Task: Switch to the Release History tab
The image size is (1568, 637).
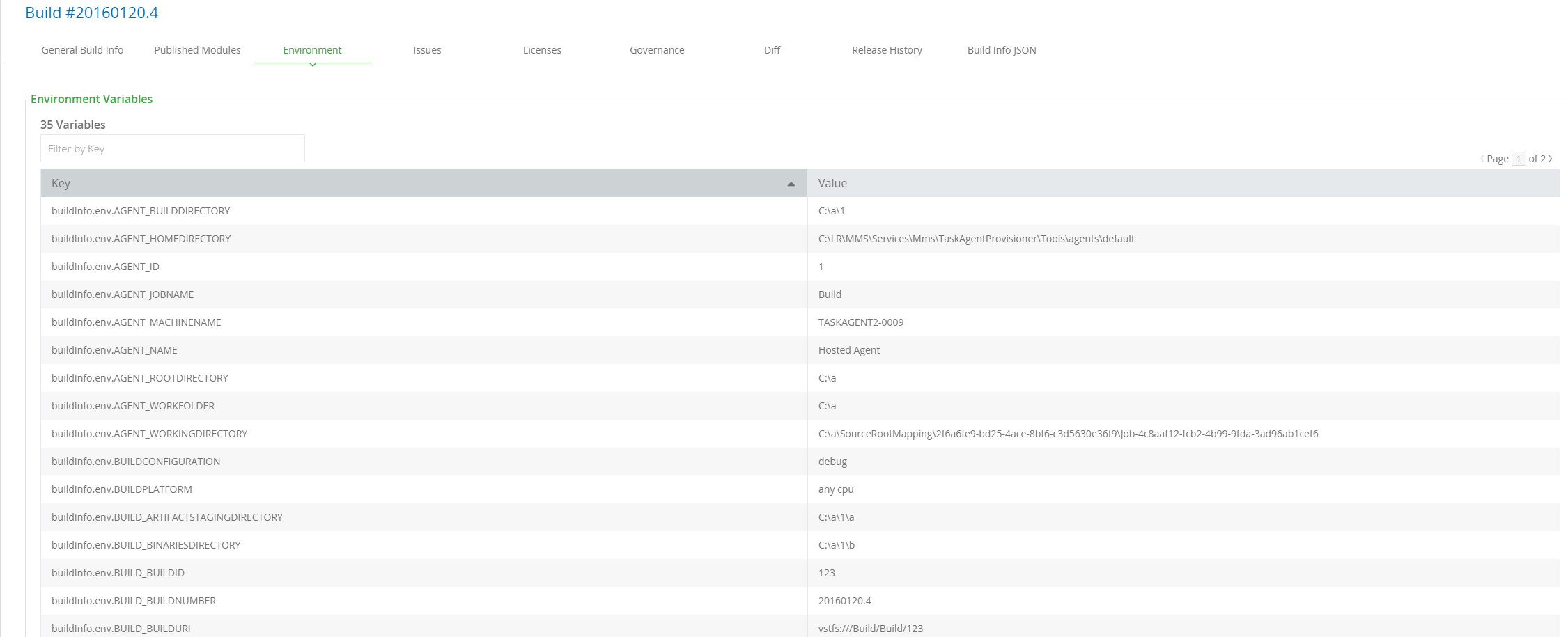Action: tap(887, 50)
